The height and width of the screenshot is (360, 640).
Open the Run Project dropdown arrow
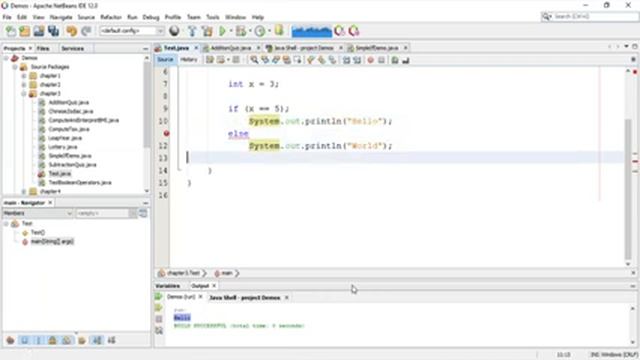coord(231,31)
